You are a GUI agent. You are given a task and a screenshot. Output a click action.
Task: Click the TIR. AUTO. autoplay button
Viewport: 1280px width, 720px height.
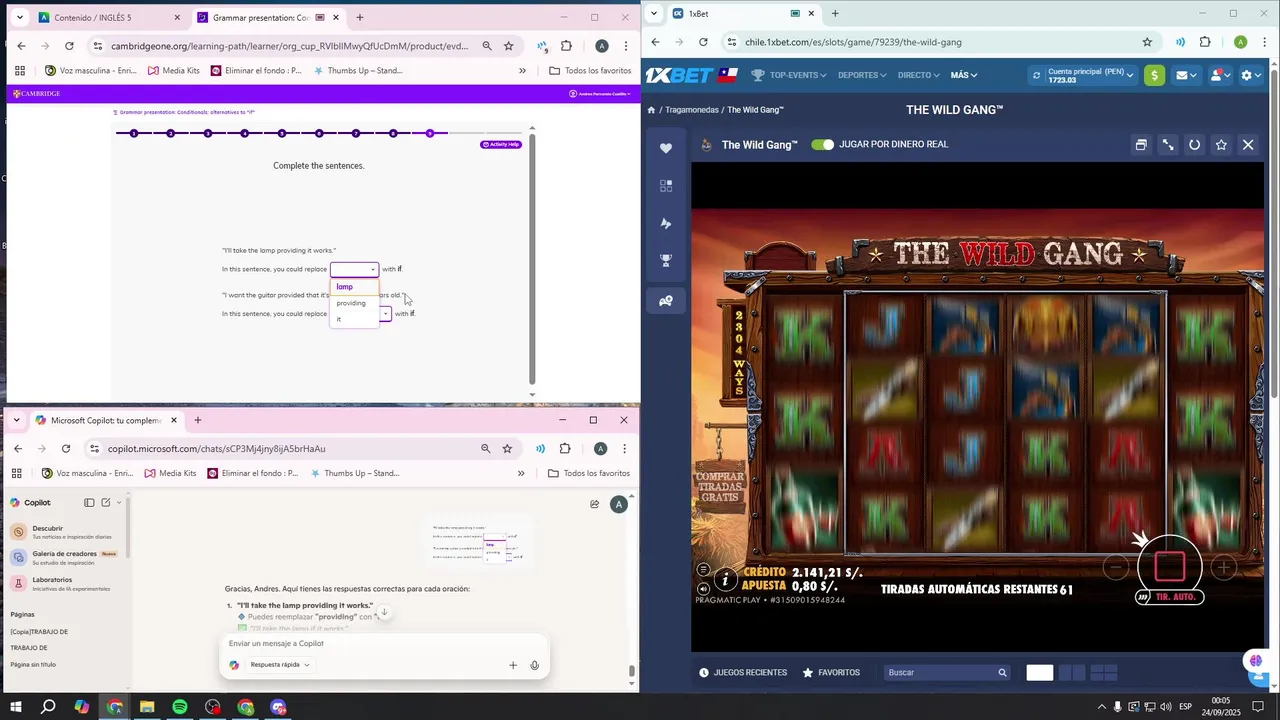[1169, 597]
